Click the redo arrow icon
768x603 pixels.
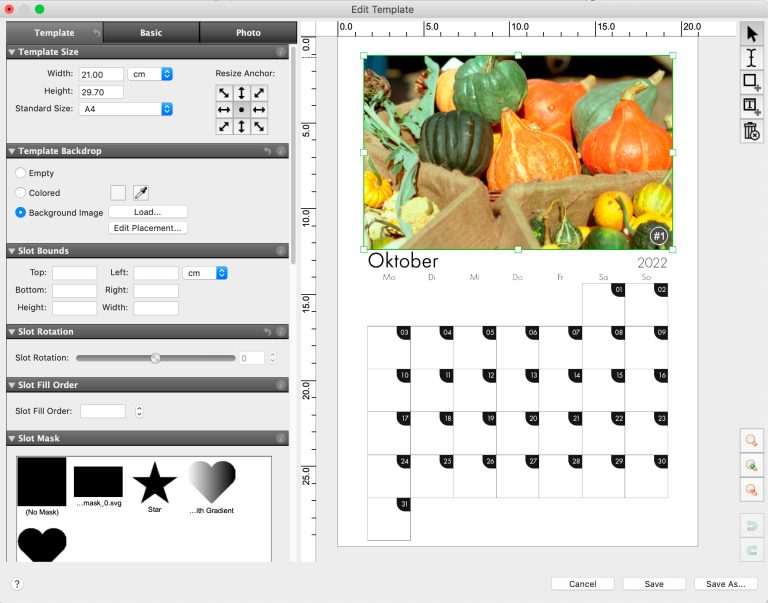(751, 550)
